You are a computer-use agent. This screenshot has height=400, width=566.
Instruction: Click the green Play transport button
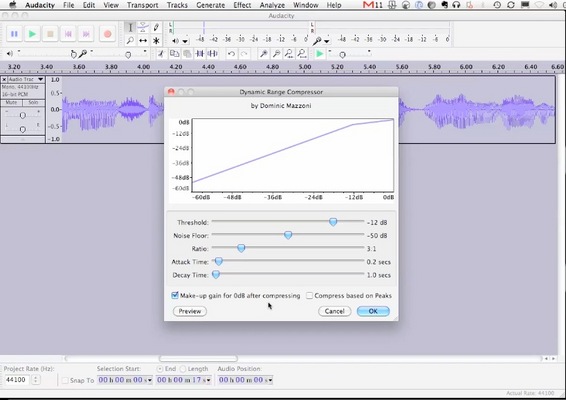pyautogui.click(x=32, y=34)
